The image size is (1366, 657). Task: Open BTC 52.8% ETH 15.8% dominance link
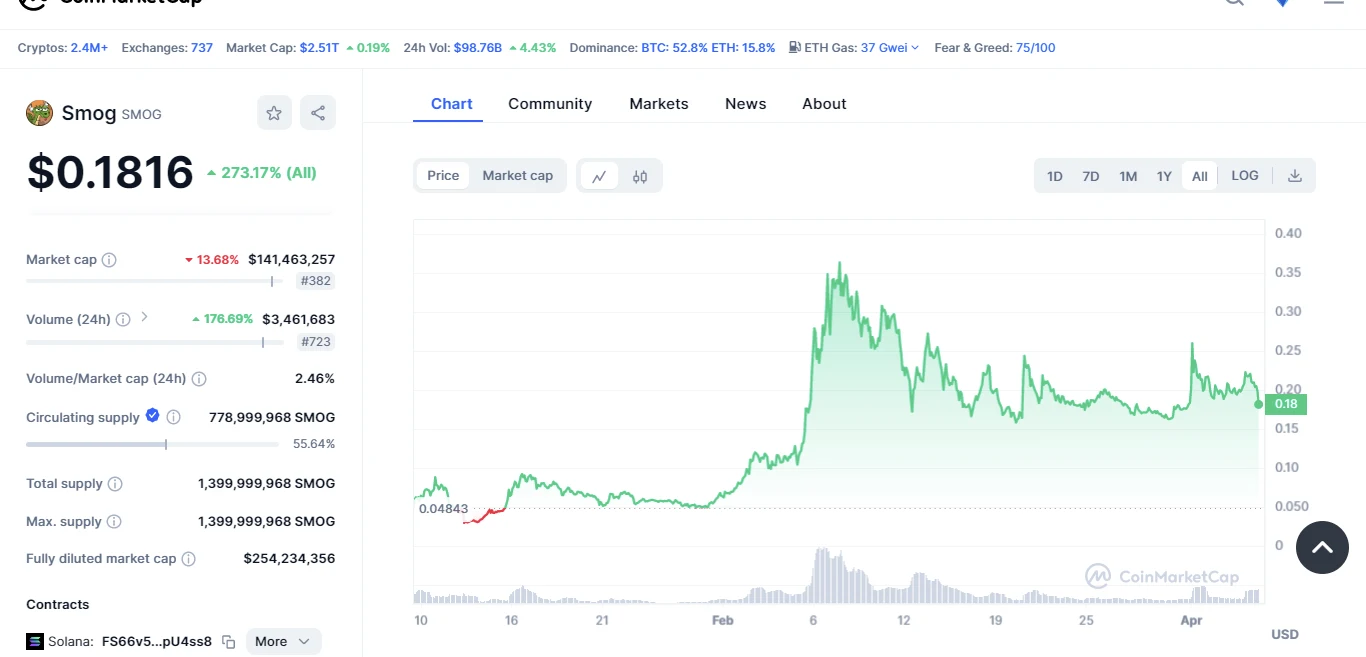pos(708,48)
